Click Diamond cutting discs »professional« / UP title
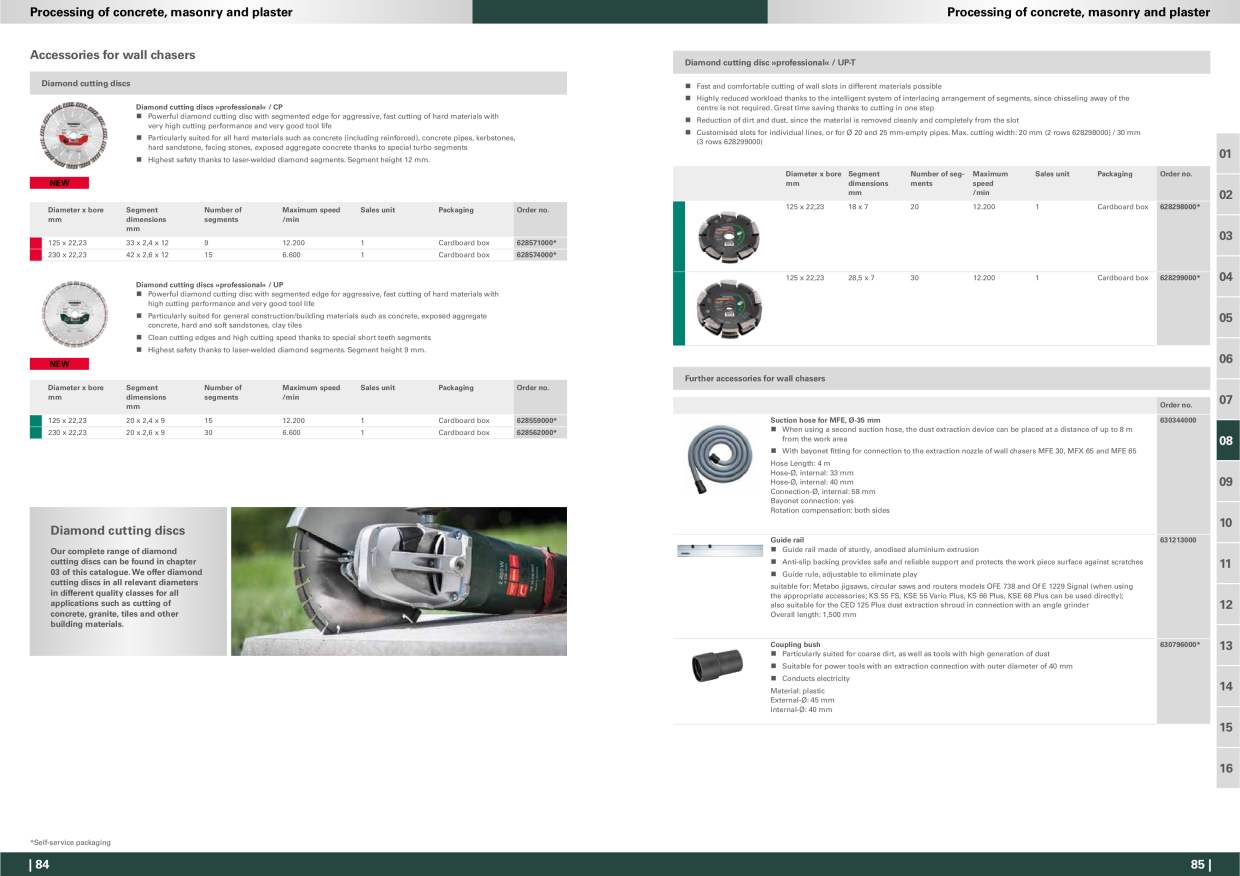This screenshot has height=876, width=1240. [209, 285]
